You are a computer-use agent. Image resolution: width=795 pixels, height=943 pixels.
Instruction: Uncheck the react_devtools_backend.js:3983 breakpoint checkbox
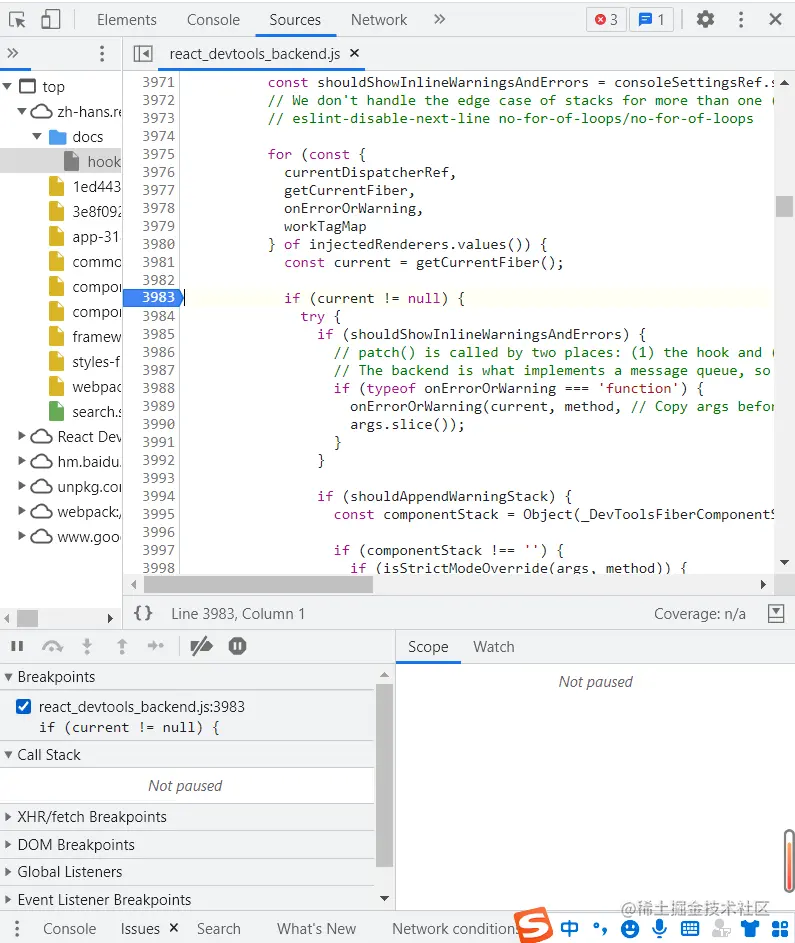[23, 706]
